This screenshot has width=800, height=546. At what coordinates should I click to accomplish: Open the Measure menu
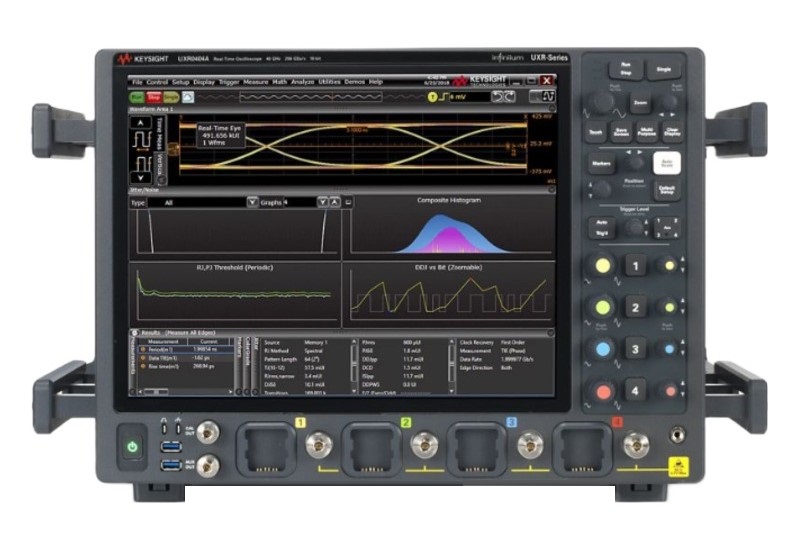(x=256, y=81)
